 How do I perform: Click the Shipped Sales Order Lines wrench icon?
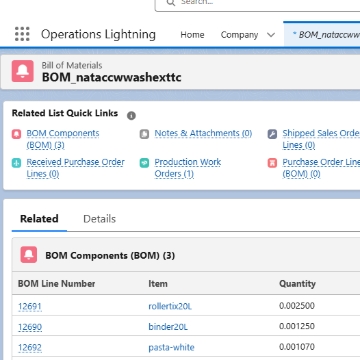tap(272, 134)
